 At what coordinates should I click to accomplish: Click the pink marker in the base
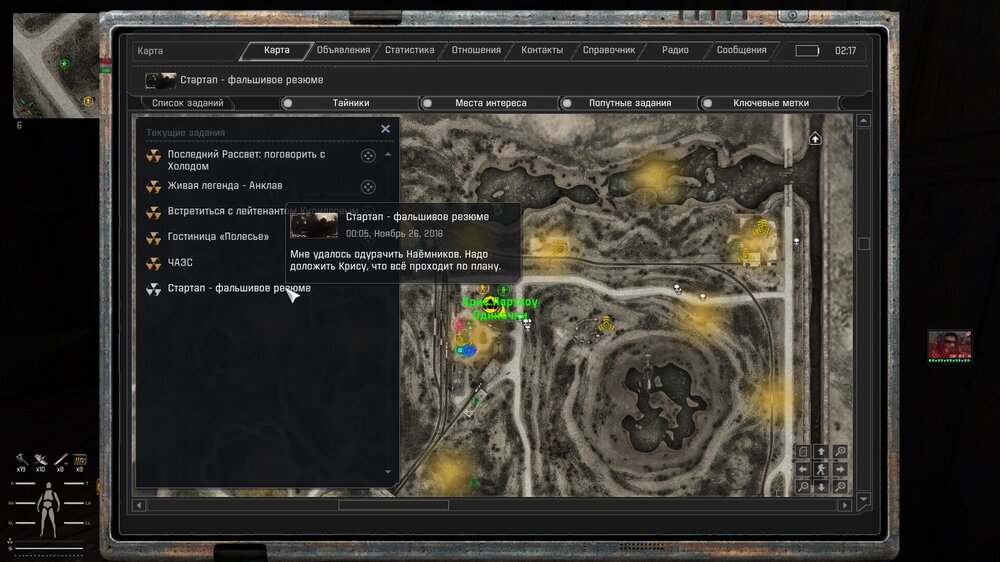(459, 325)
